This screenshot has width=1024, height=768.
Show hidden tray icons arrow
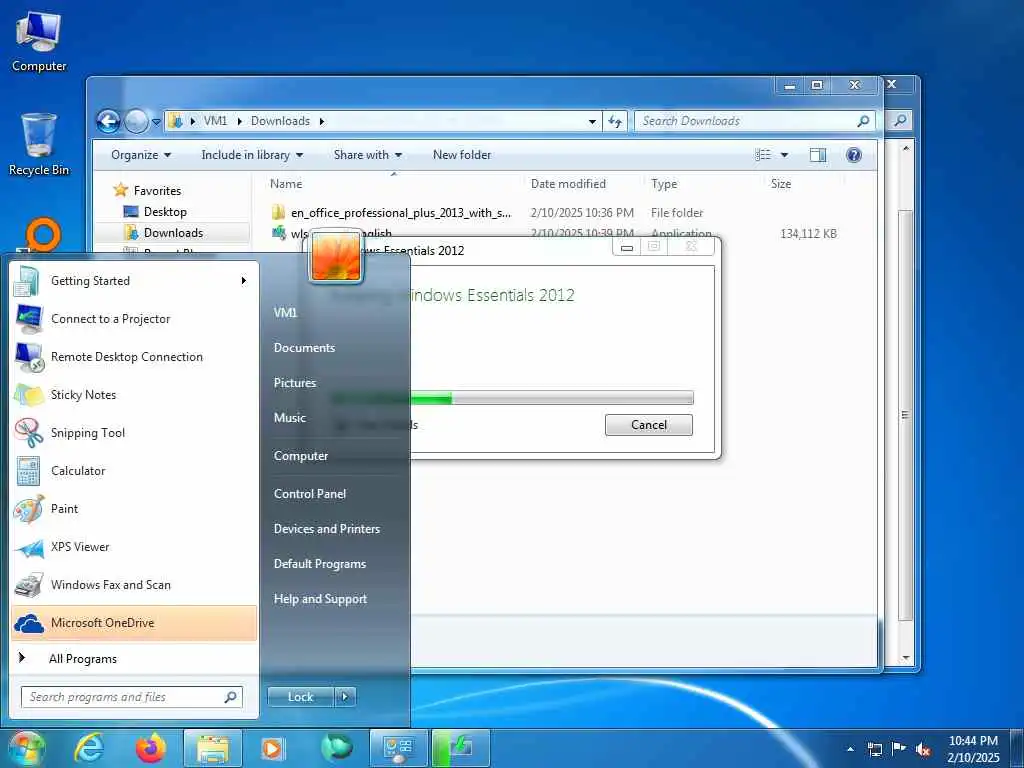(850, 749)
